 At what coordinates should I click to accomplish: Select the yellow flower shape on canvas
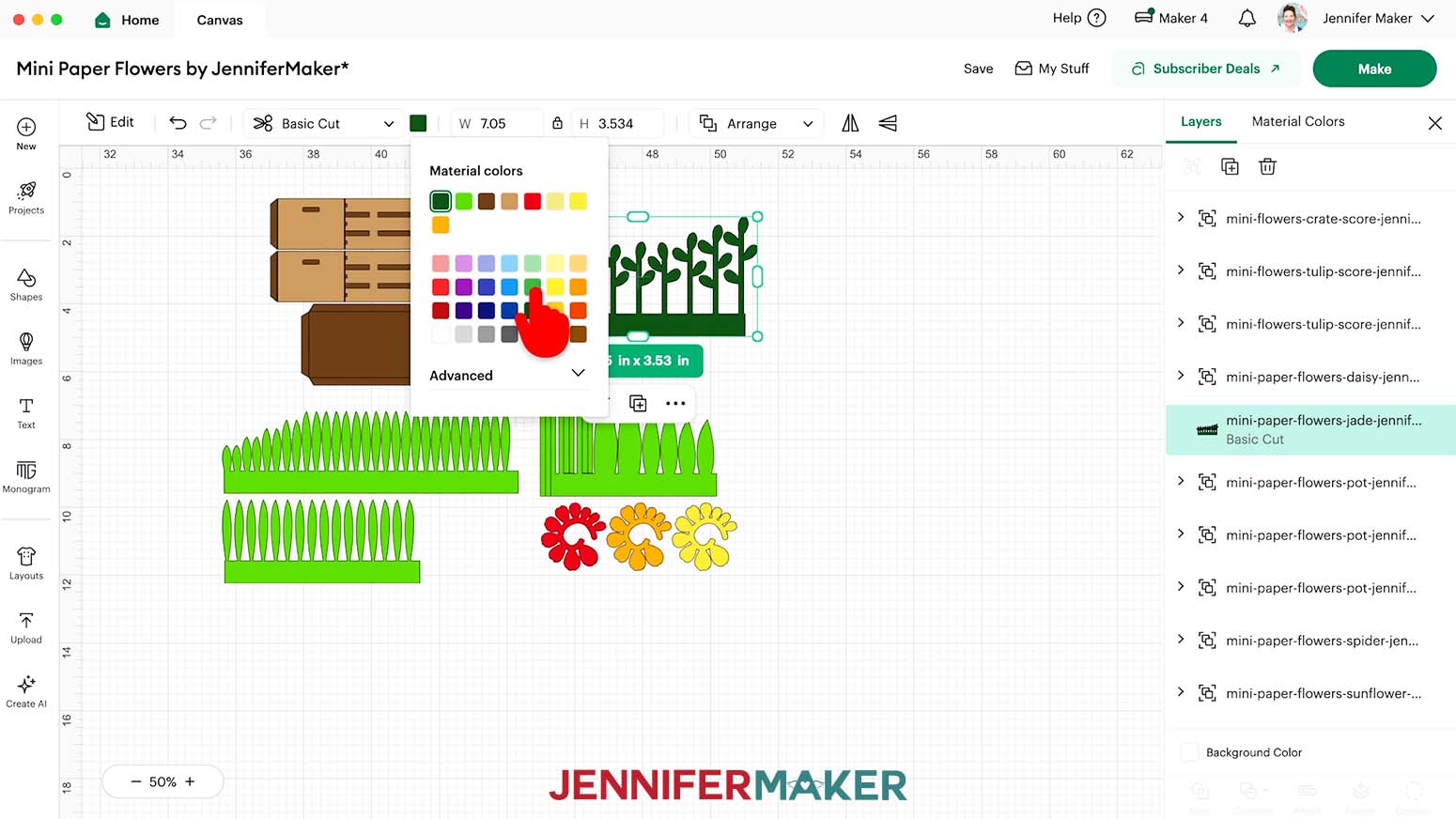click(705, 536)
